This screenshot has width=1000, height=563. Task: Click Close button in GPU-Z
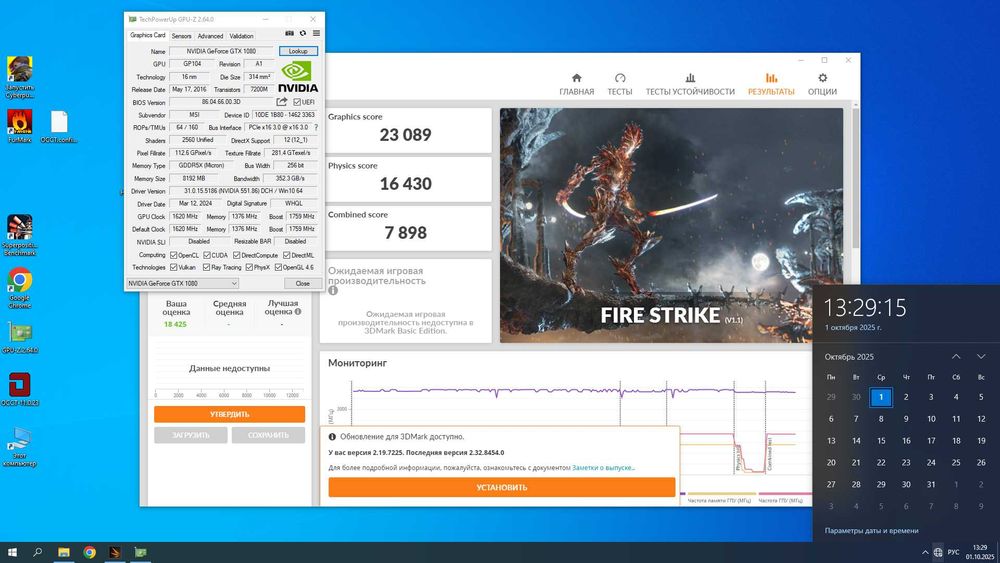click(302, 283)
